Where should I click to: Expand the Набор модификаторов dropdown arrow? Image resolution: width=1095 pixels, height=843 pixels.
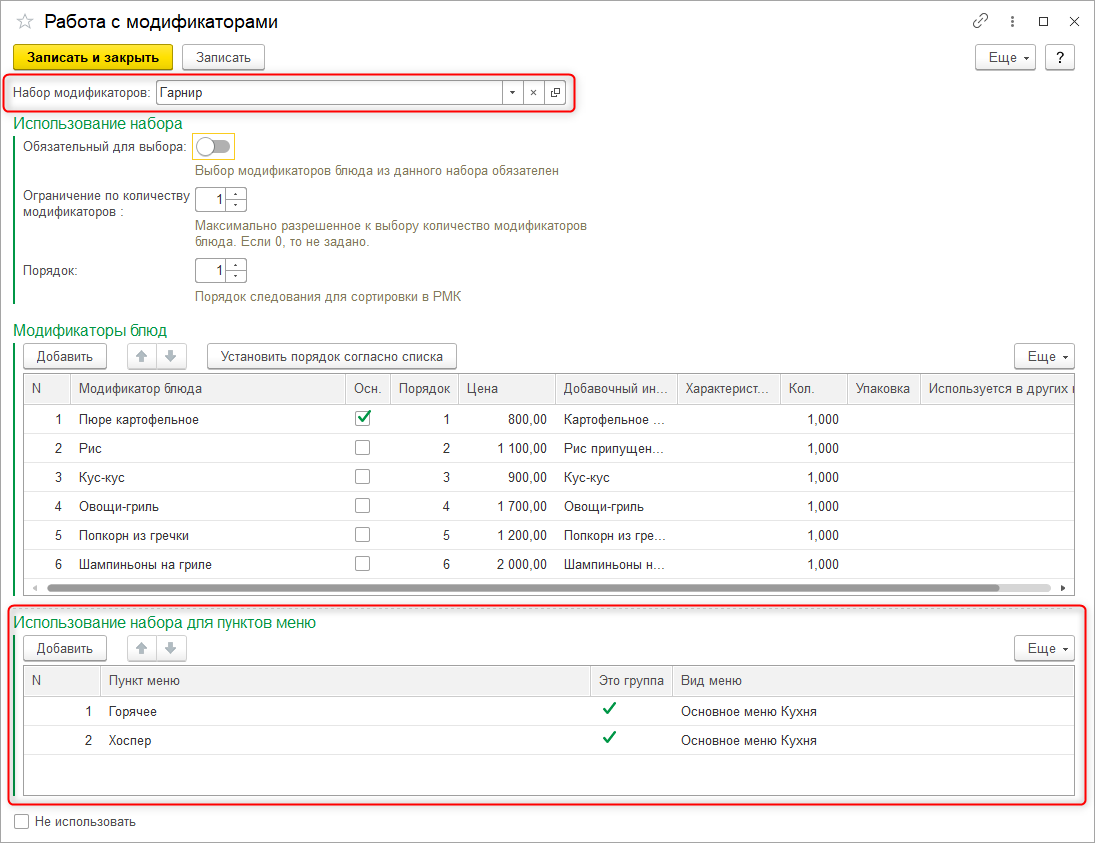pos(512,93)
